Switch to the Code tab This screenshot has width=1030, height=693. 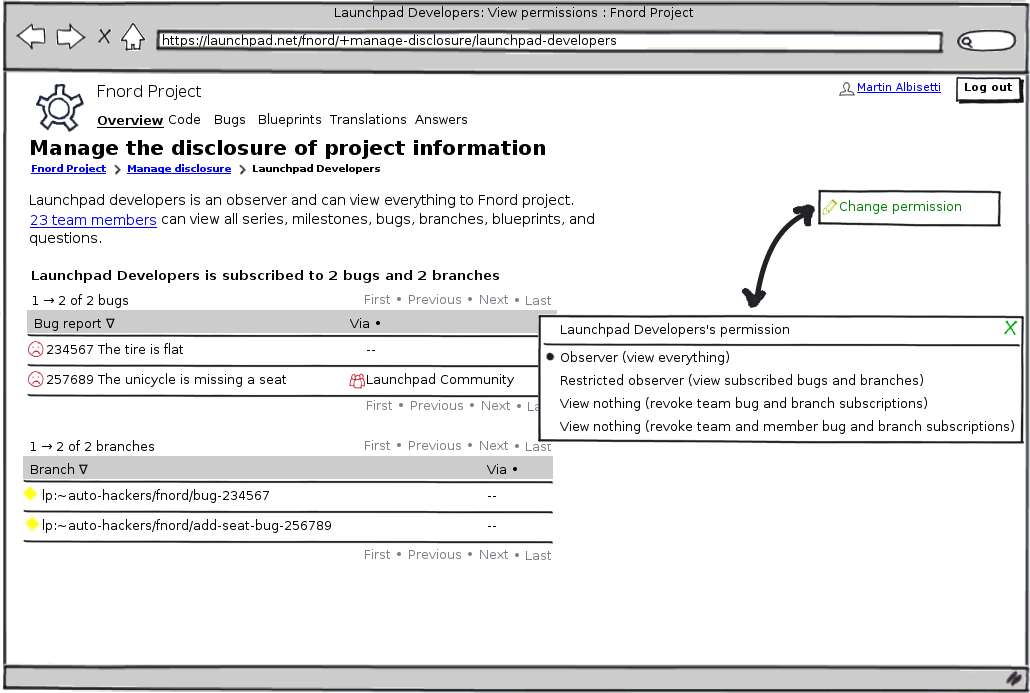(184, 120)
